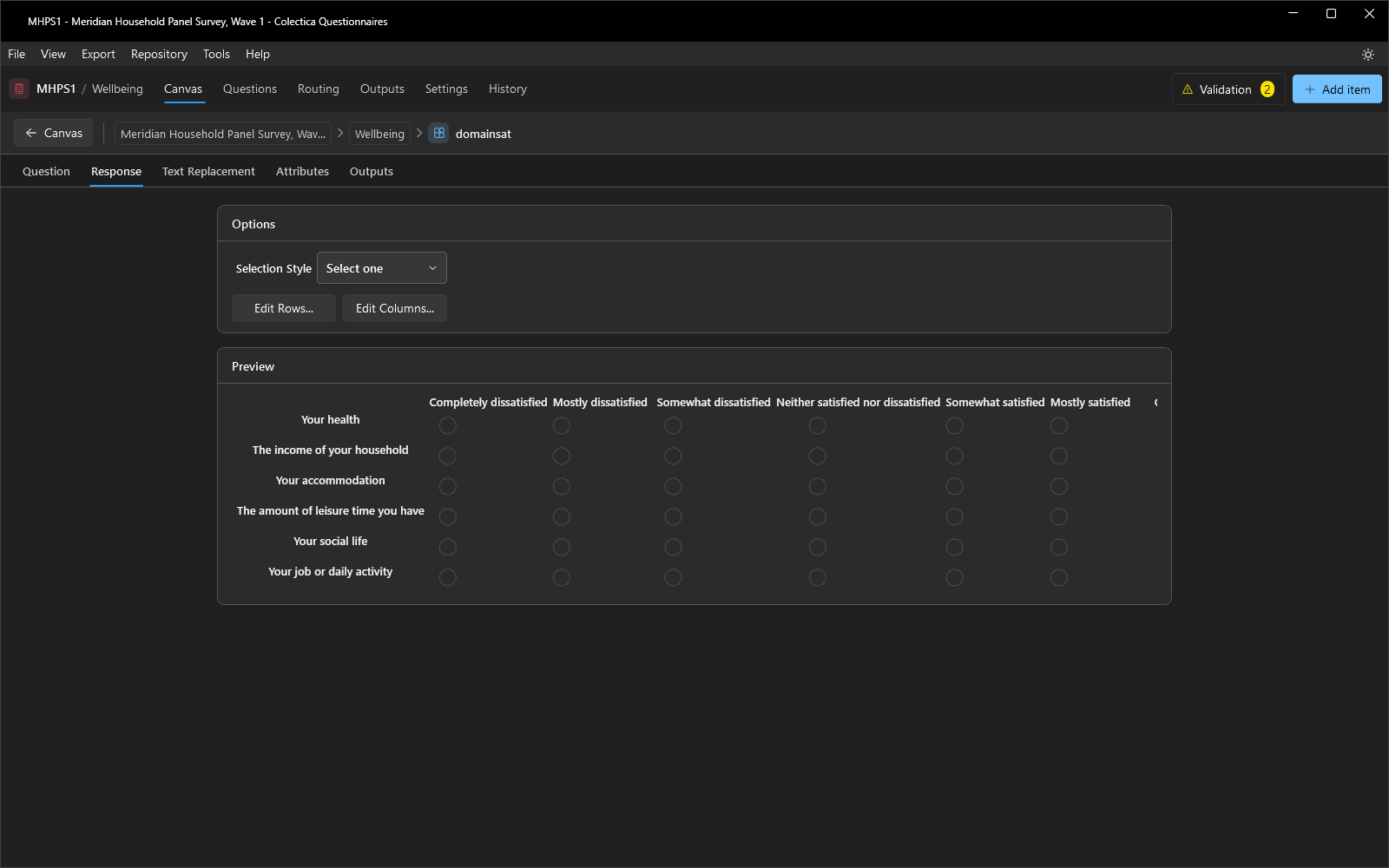Click the Edit Columns... button

pos(395,308)
